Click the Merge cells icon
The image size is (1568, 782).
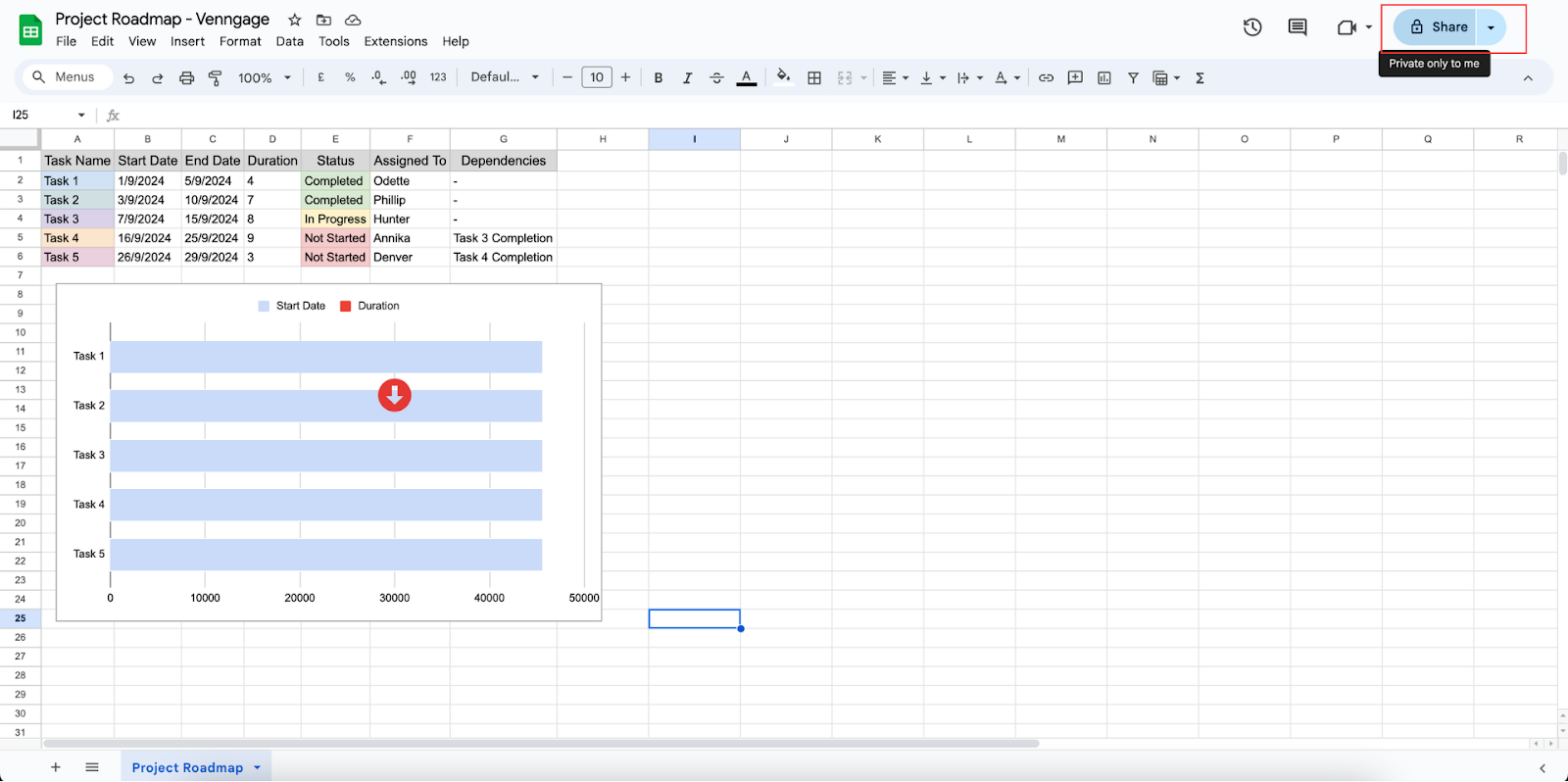pyautogui.click(x=845, y=77)
